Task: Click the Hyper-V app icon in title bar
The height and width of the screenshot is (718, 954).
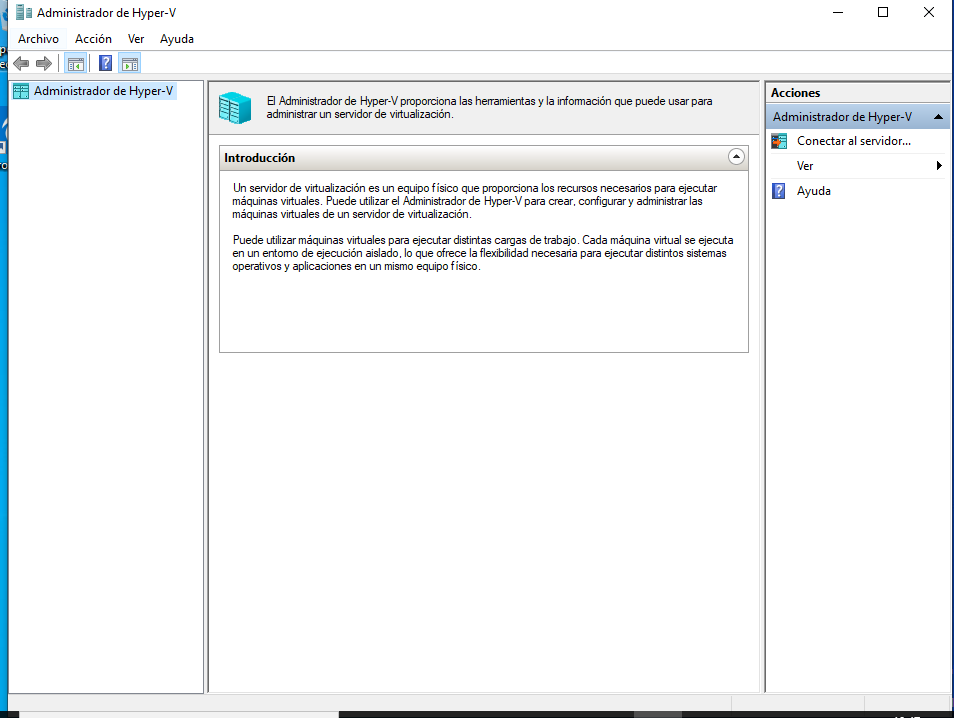Action: 23,13
